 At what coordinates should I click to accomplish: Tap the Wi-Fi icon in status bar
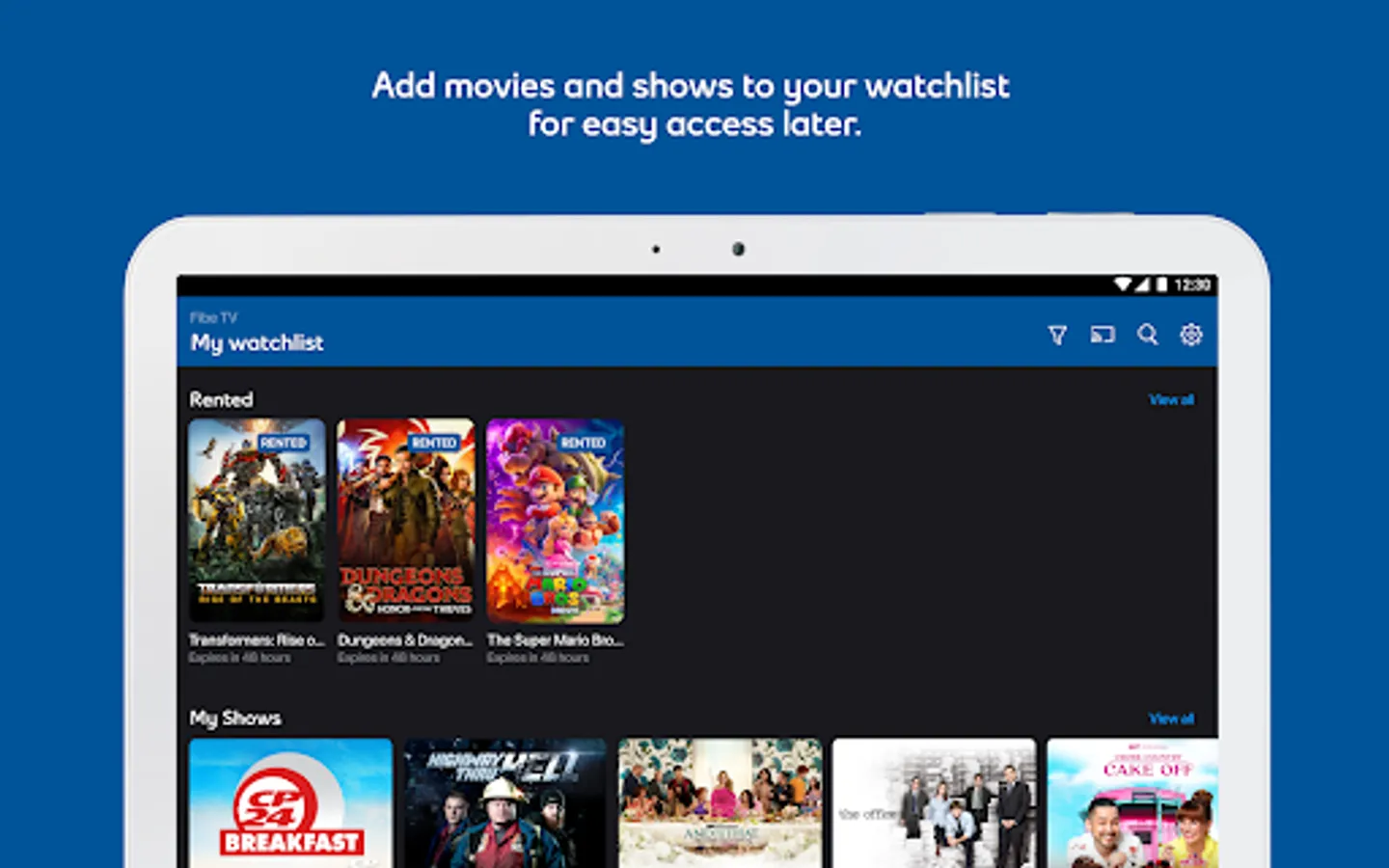pyautogui.click(x=1123, y=285)
